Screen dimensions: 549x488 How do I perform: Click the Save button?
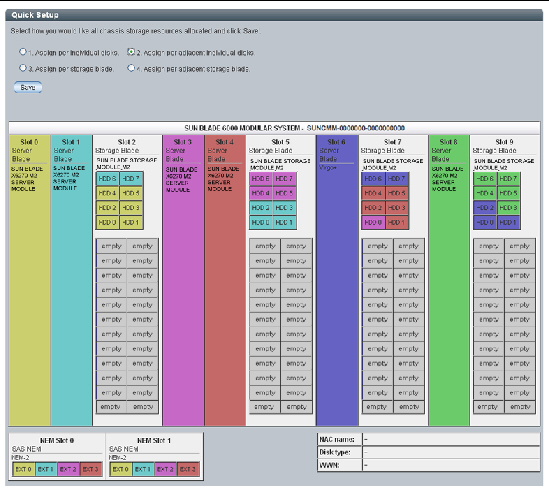tap(28, 87)
